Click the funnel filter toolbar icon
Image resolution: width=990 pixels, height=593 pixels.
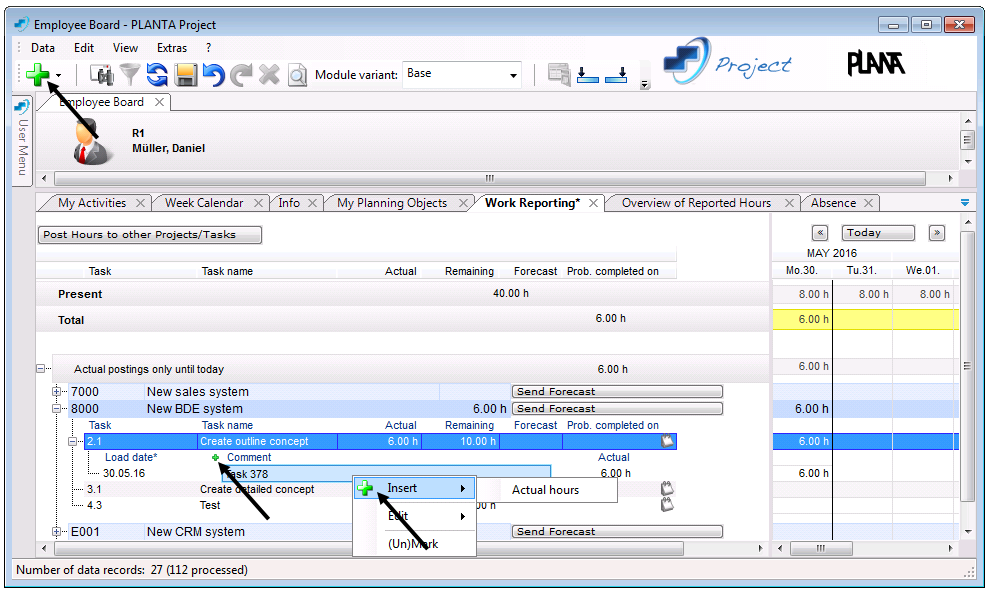pyautogui.click(x=129, y=75)
